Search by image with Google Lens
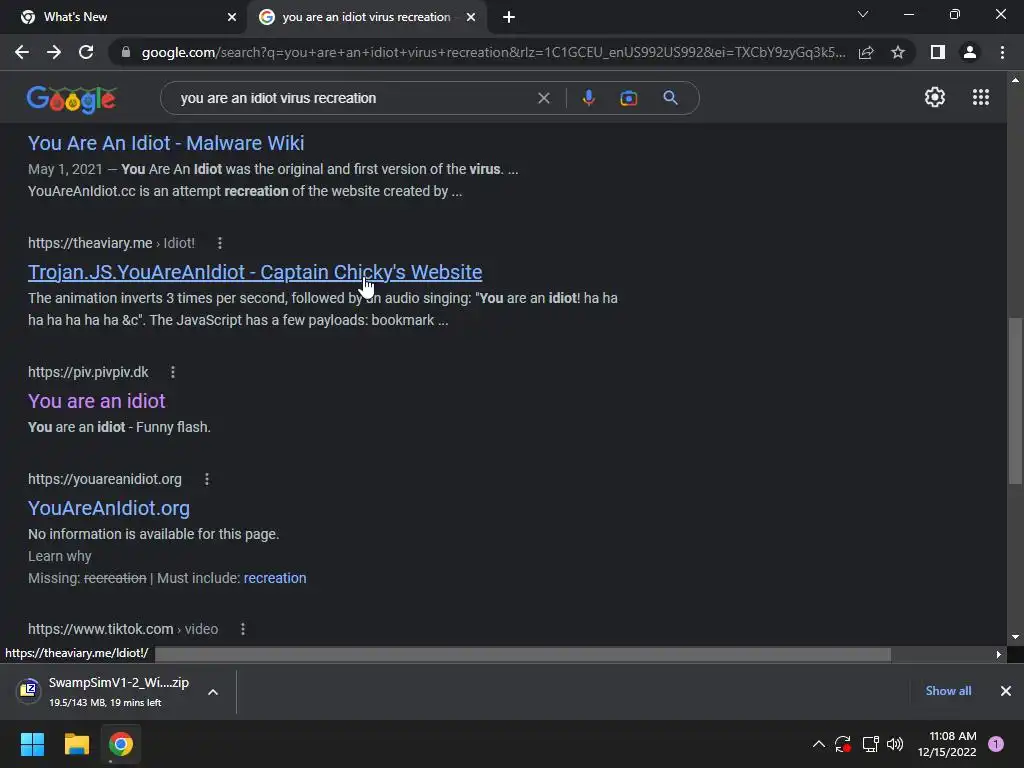This screenshot has height=768, width=1024. tap(628, 98)
